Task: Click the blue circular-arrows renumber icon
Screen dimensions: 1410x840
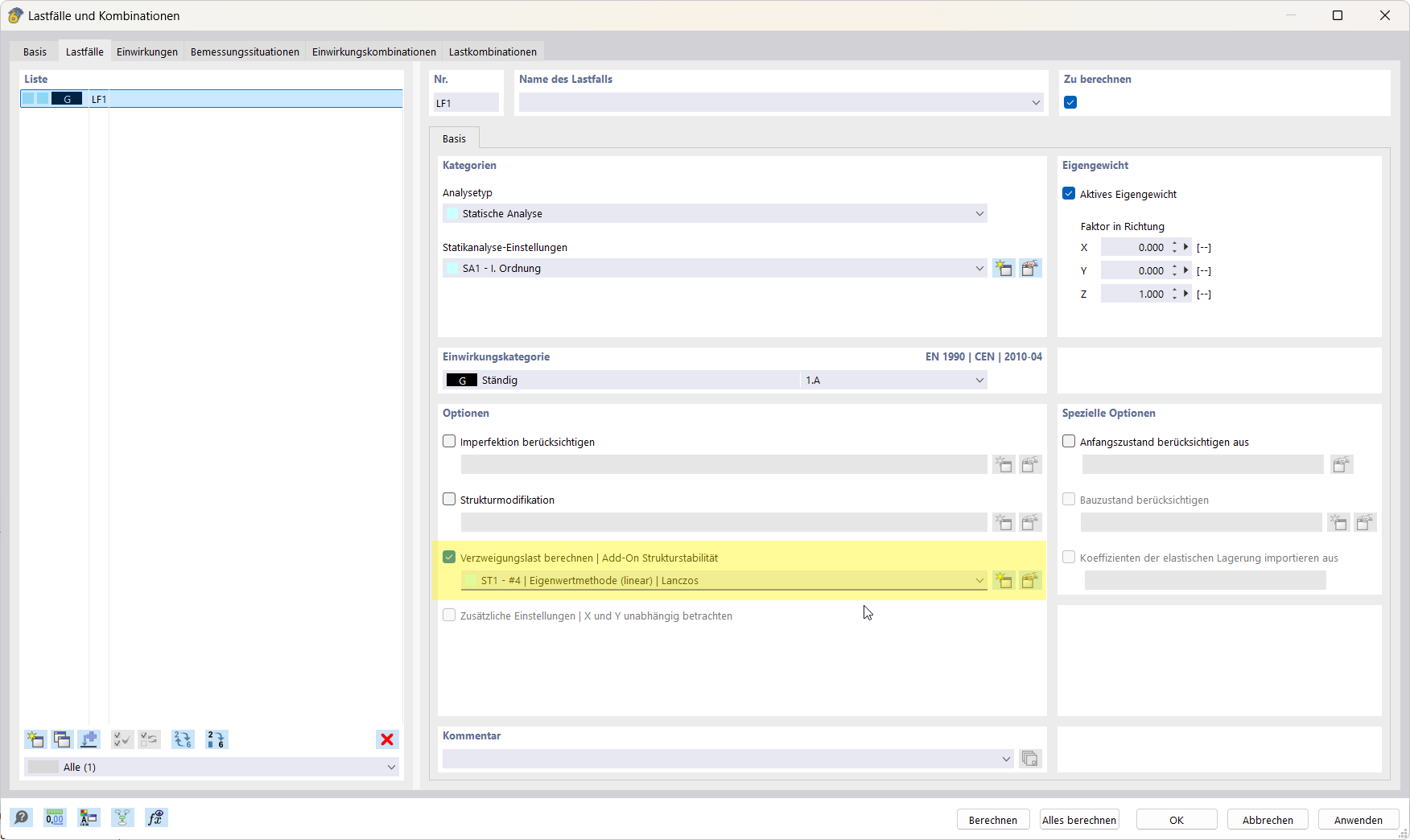Action: pyautogui.click(x=183, y=739)
